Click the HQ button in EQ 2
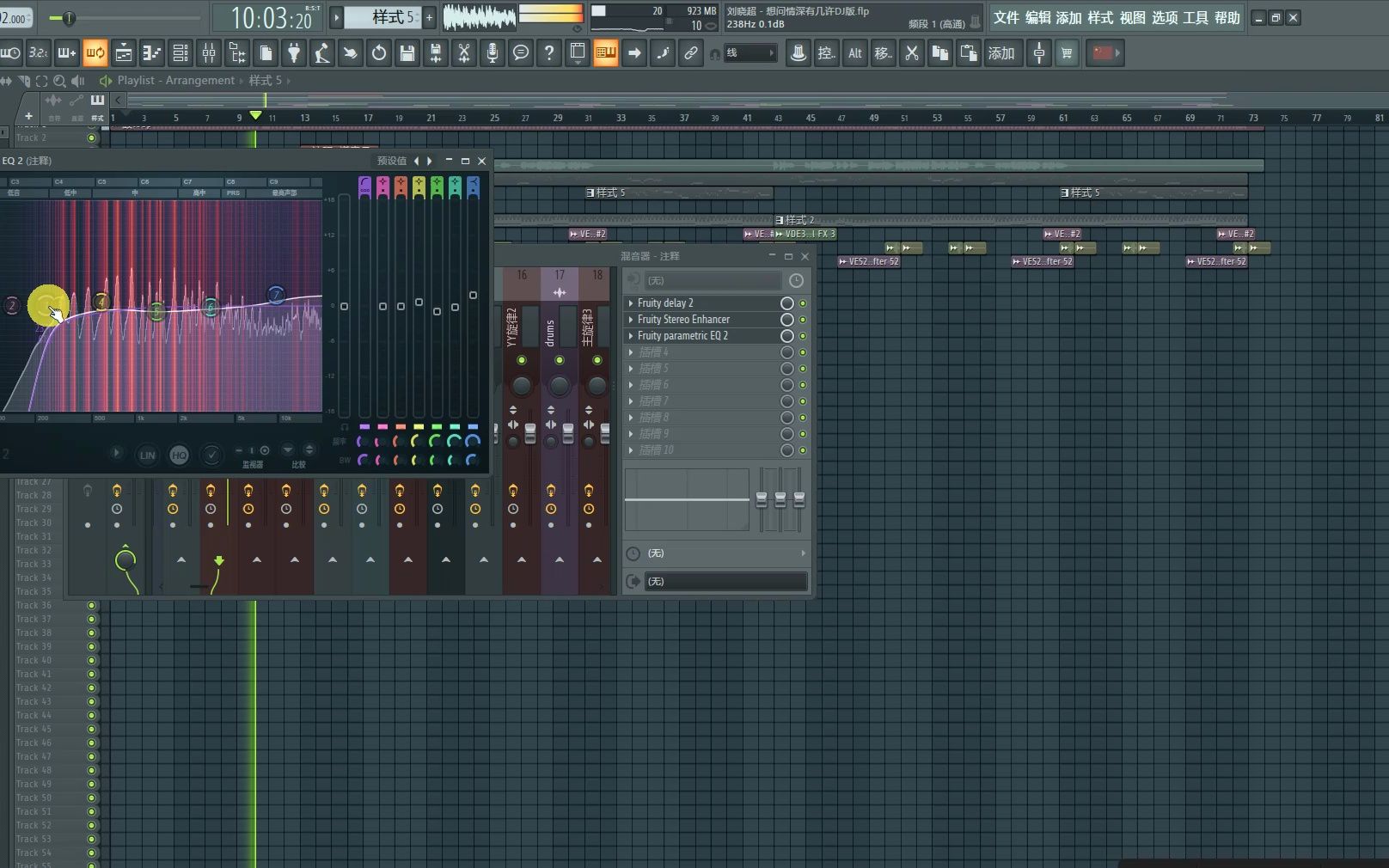This screenshot has width=1389, height=868. 179,455
